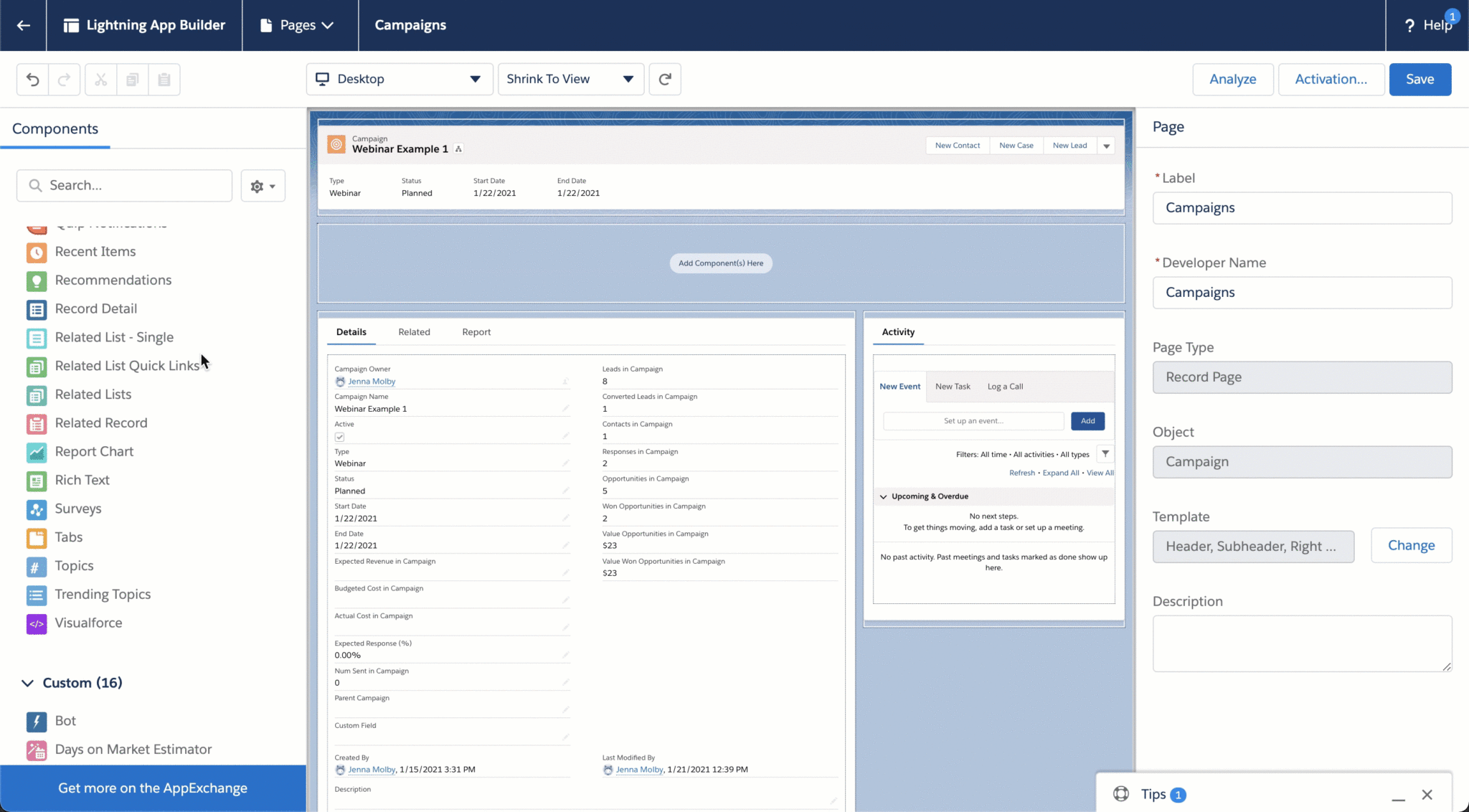Image resolution: width=1469 pixels, height=812 pixels.
Task: Expand the Upcoming and Overdue section
Action: (884, 496)
